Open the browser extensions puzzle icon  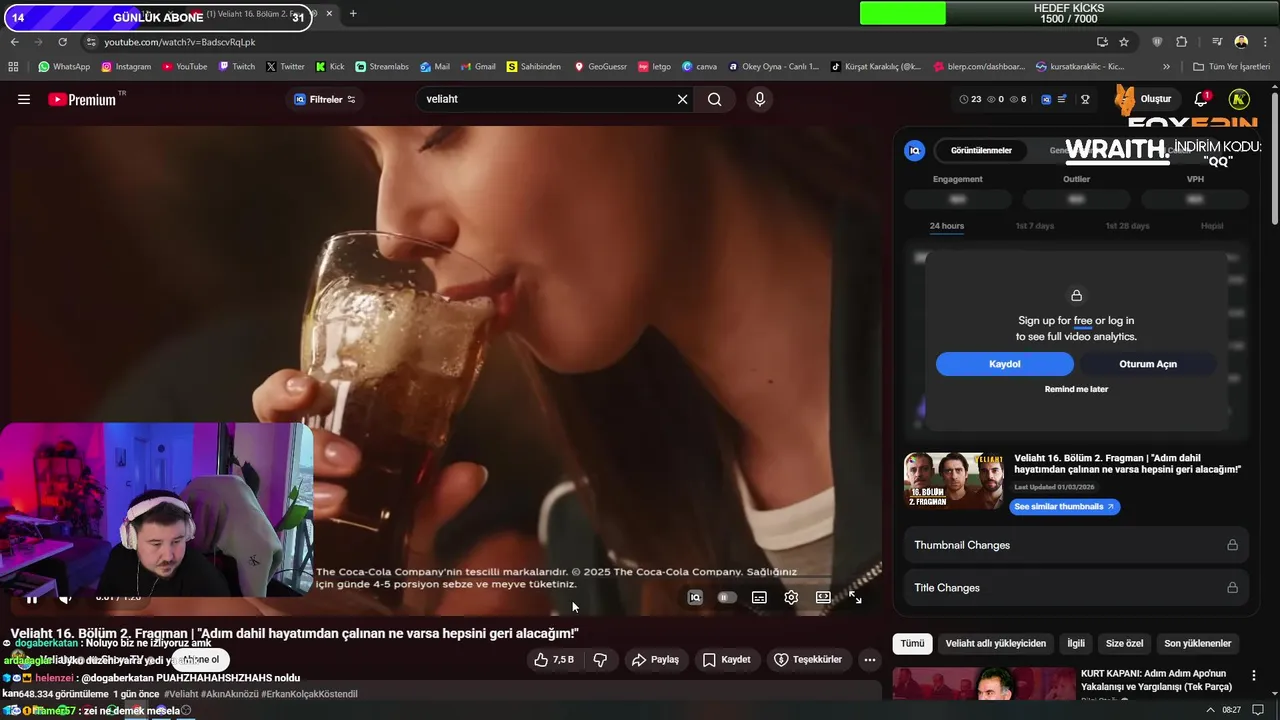[1182, 42]
